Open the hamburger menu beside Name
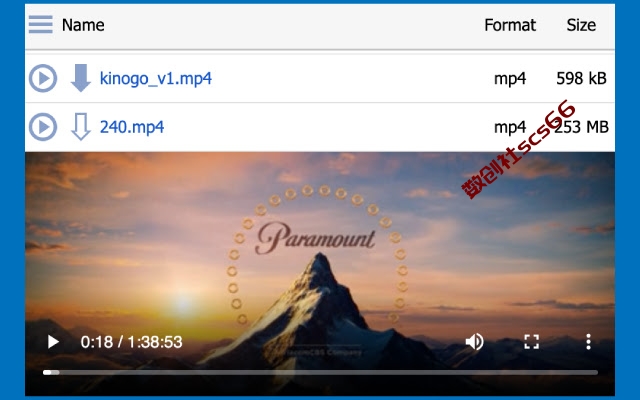 pos(40,24)
